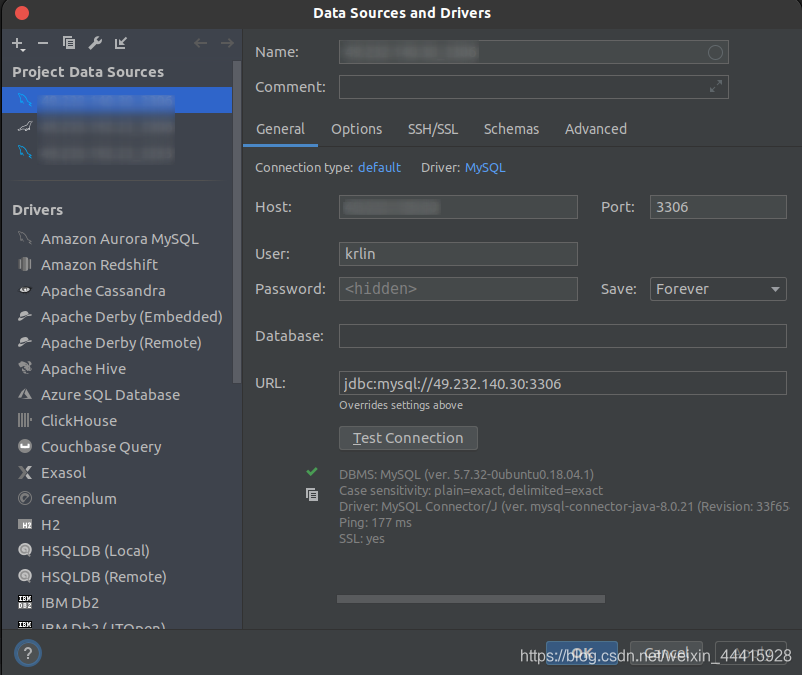Click the Project Data Sources header
The width and height of the screenshot is (802, 675).
pos(88,72)
